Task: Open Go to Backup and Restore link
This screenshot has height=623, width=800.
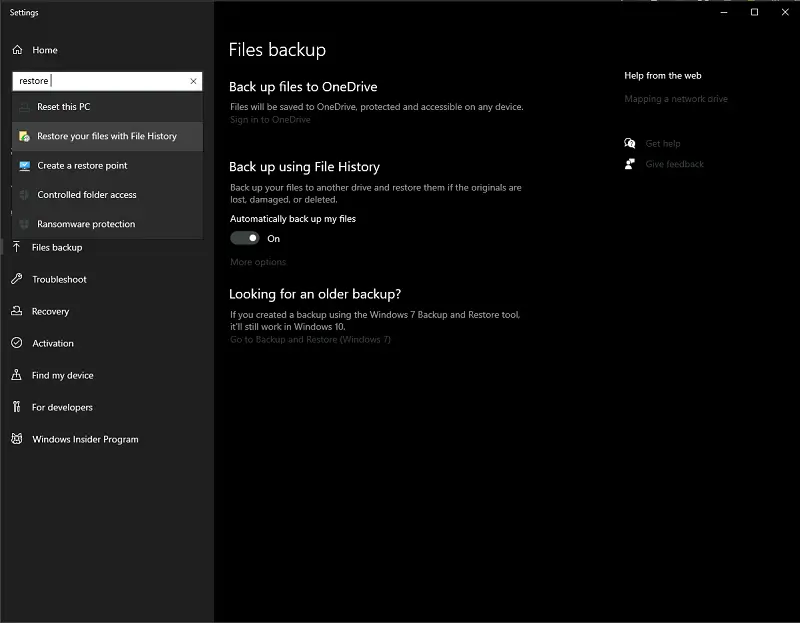Action: click(x=310, y=340)
